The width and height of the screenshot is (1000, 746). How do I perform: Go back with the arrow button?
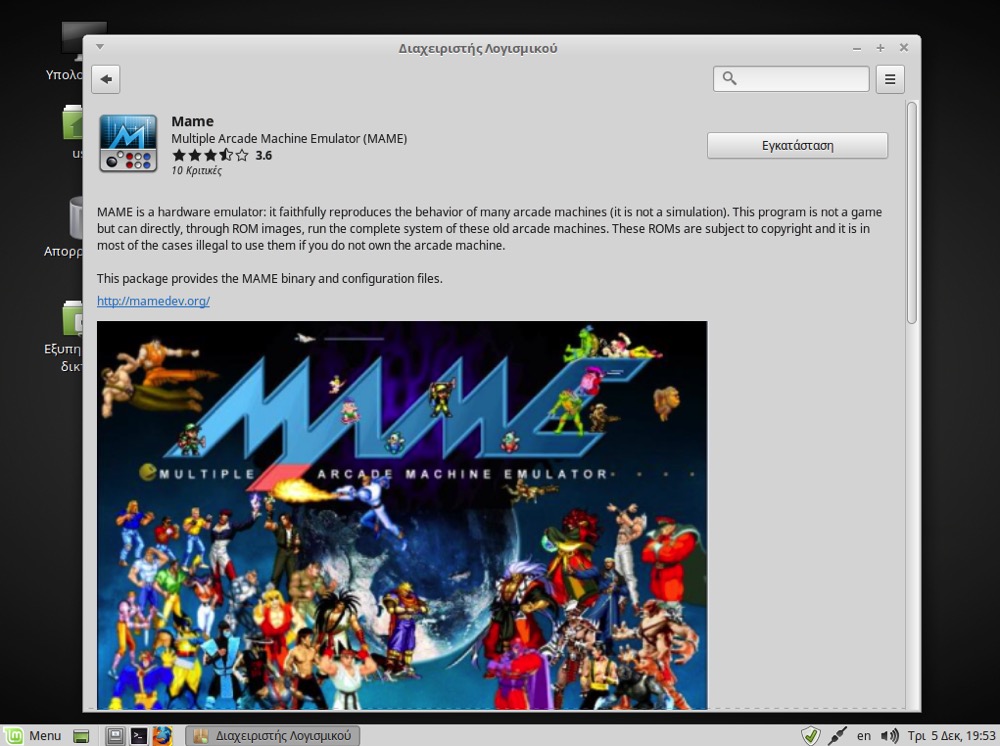(106, 79)
